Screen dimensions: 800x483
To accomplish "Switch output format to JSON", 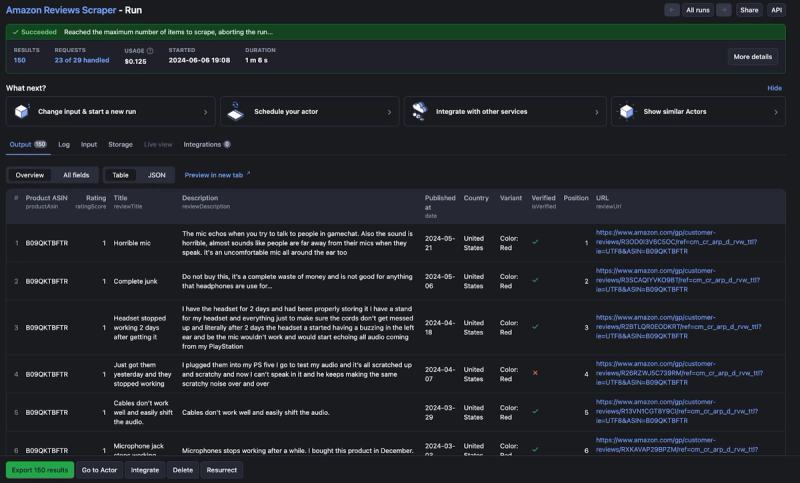I will point(157,175).
